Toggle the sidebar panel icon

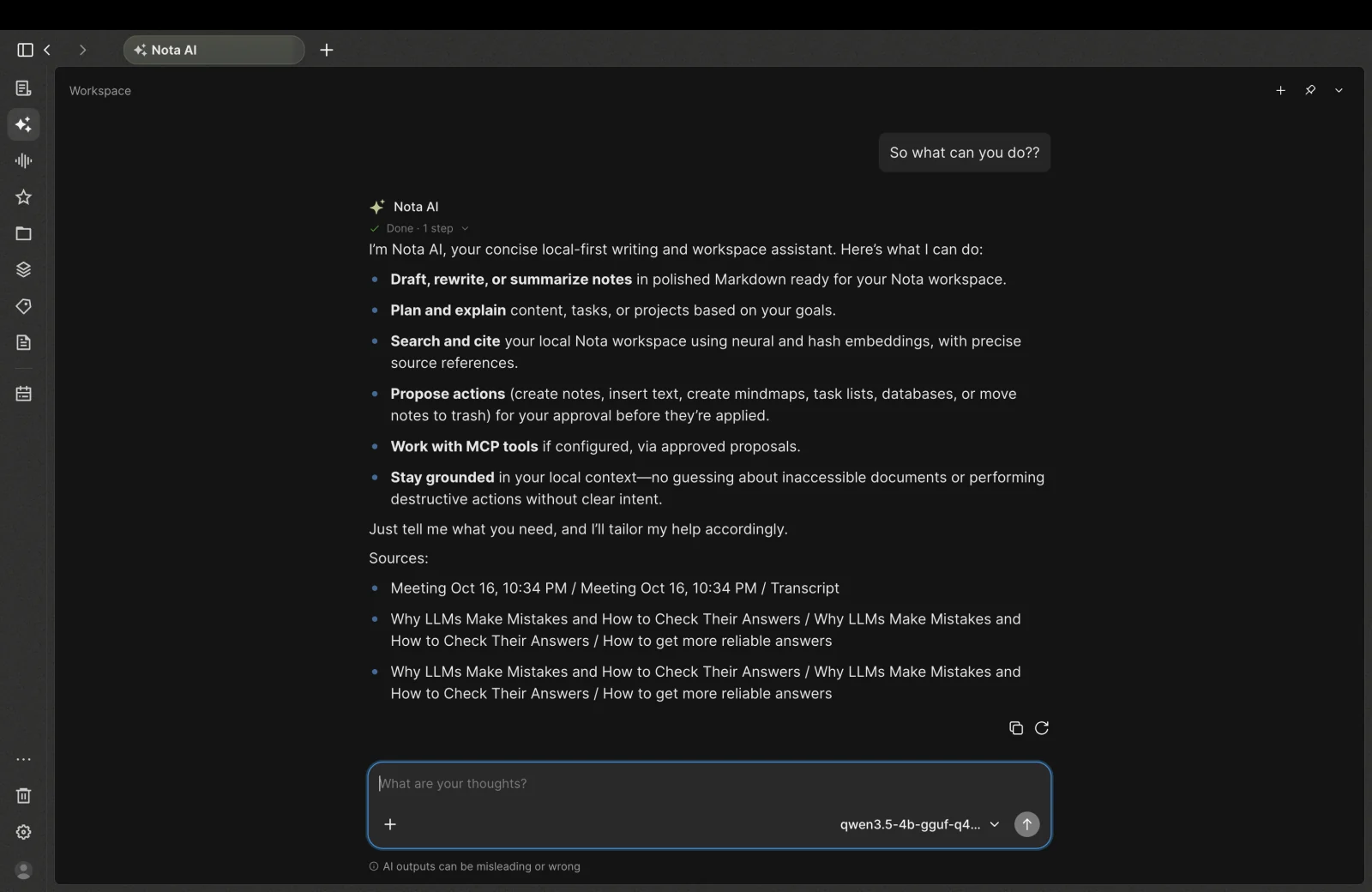(x=25, y=50)
